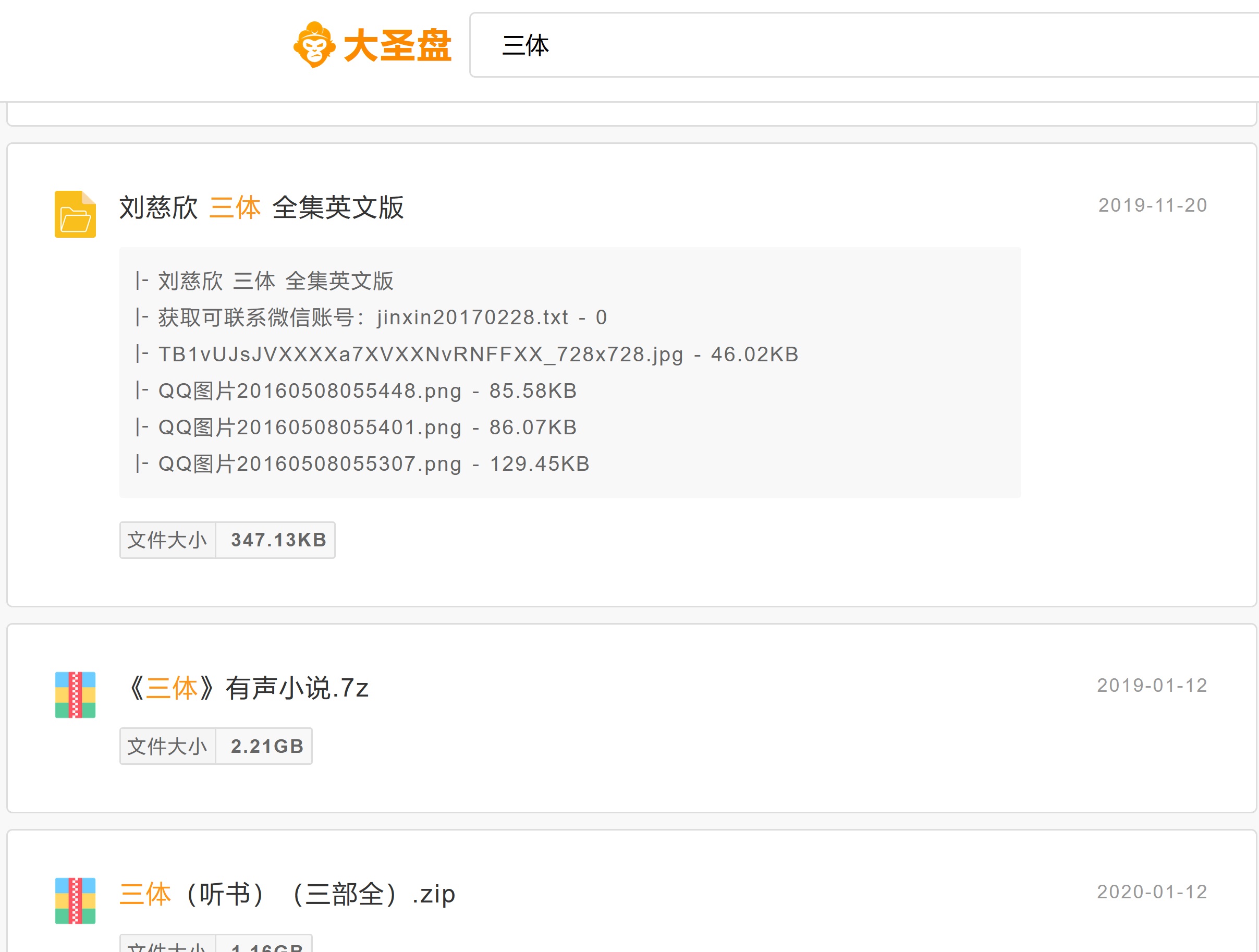Select the date 2019-01-12

click(x=1152, y=686)
